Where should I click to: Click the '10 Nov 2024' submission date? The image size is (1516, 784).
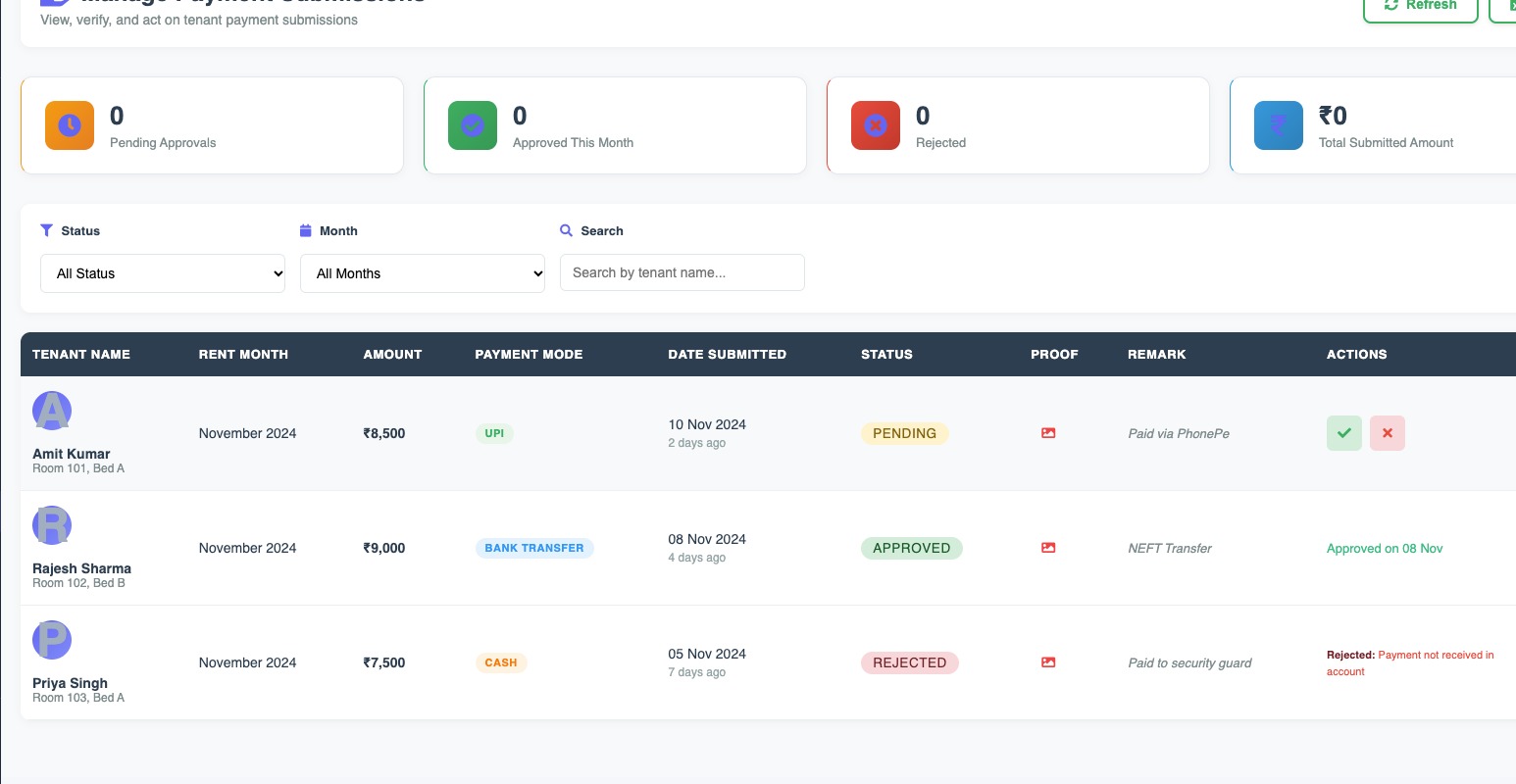click(x=707, y=424)
